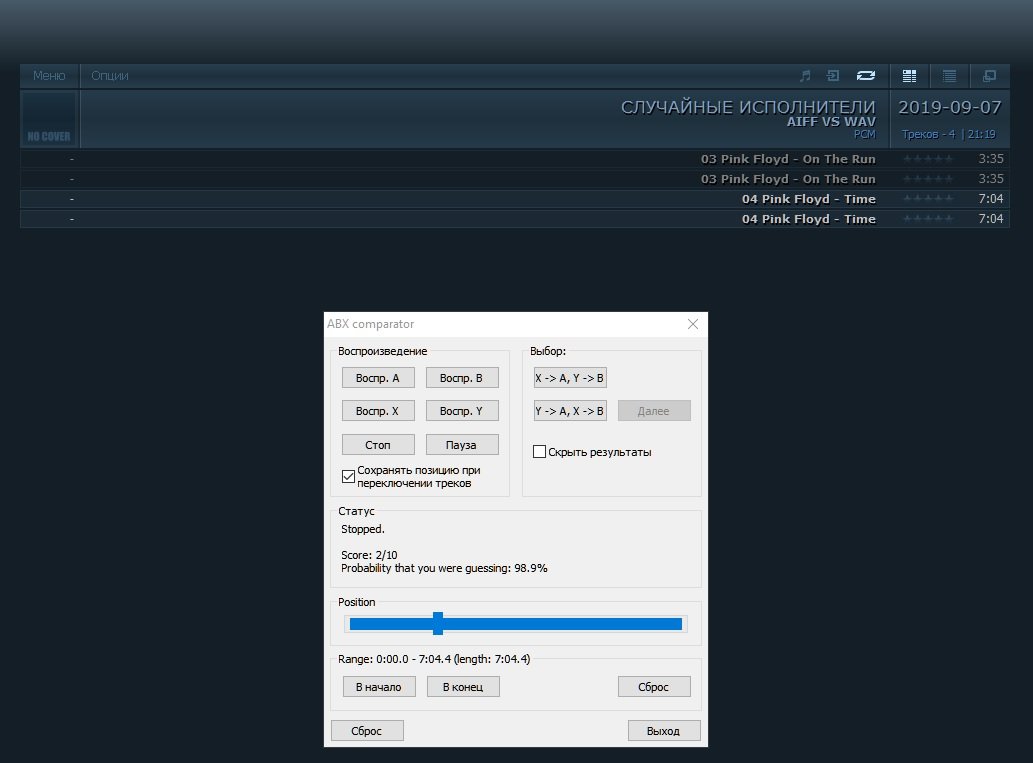Uncheck 'Сохранять позицию при переключении треков' checkbox
Screen dimensions: 1033x763
pos(348,476)
